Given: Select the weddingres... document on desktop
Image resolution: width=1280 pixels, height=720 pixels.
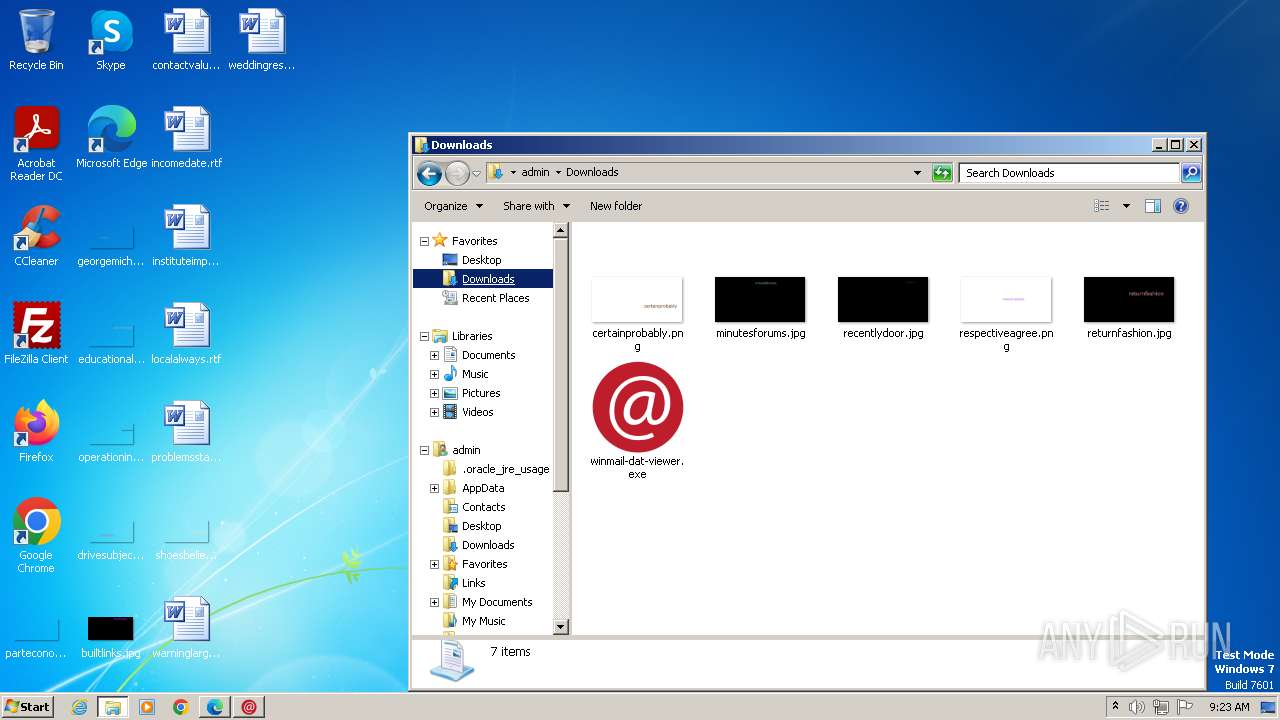Looking at the screenshot, I should (x=262, y=40).
